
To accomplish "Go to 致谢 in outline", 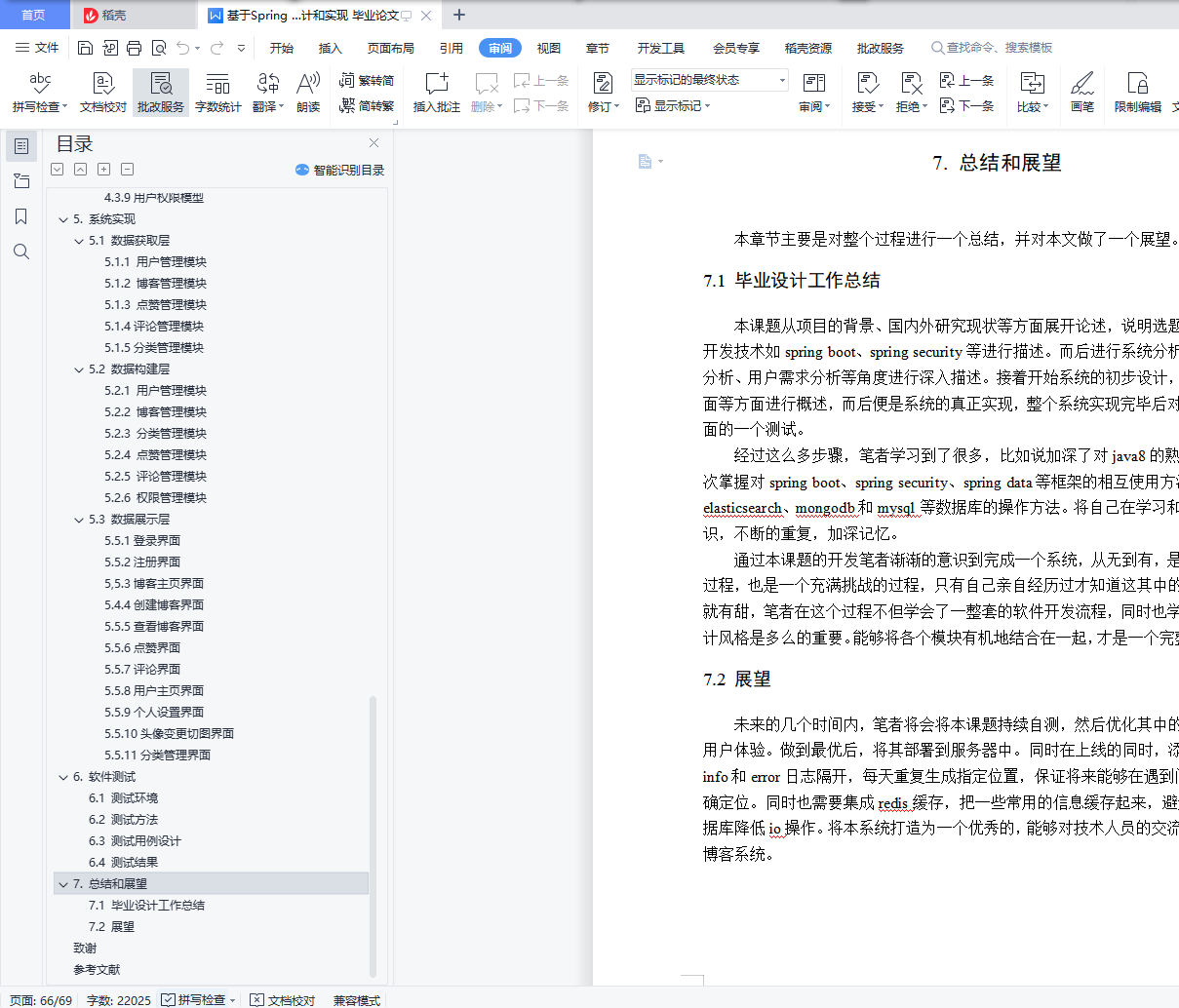I will (x=85, y=949).
